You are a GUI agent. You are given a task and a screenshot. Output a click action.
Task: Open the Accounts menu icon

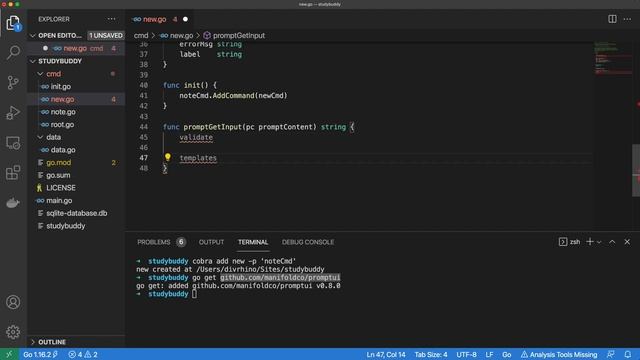click(x=13, y=302)
